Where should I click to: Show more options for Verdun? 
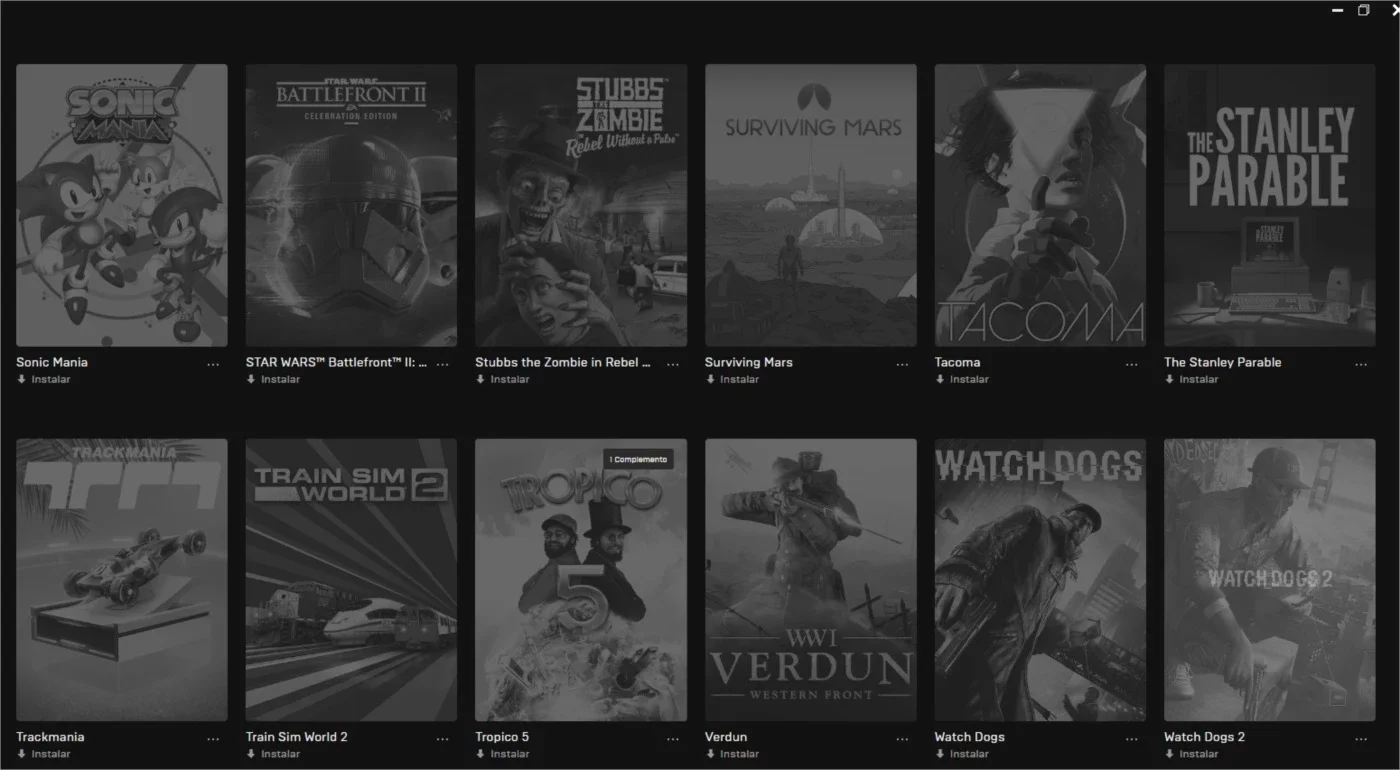pos(902,739)
